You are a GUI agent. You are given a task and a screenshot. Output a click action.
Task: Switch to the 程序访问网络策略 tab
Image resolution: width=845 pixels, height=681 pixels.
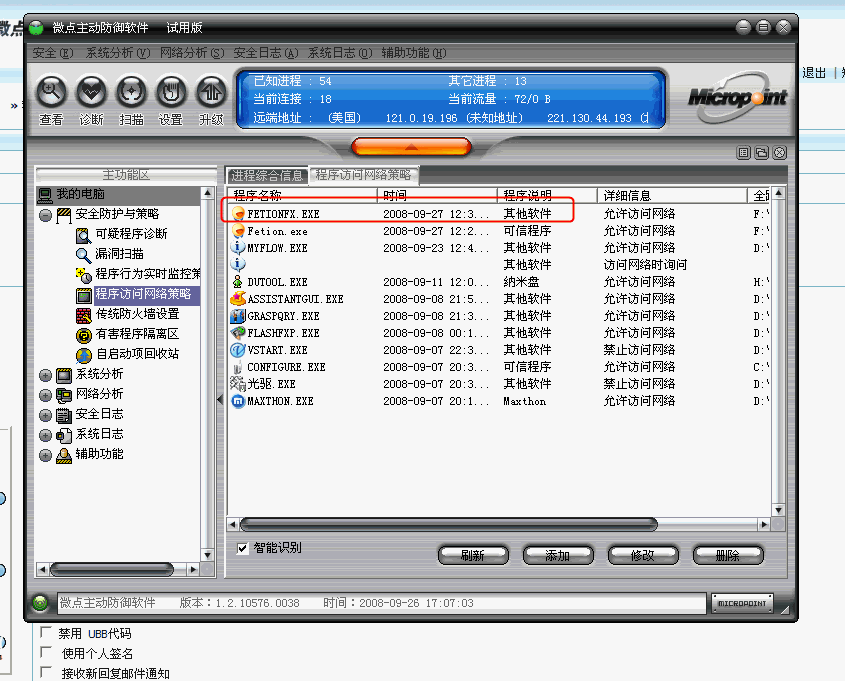pos(363,175)
